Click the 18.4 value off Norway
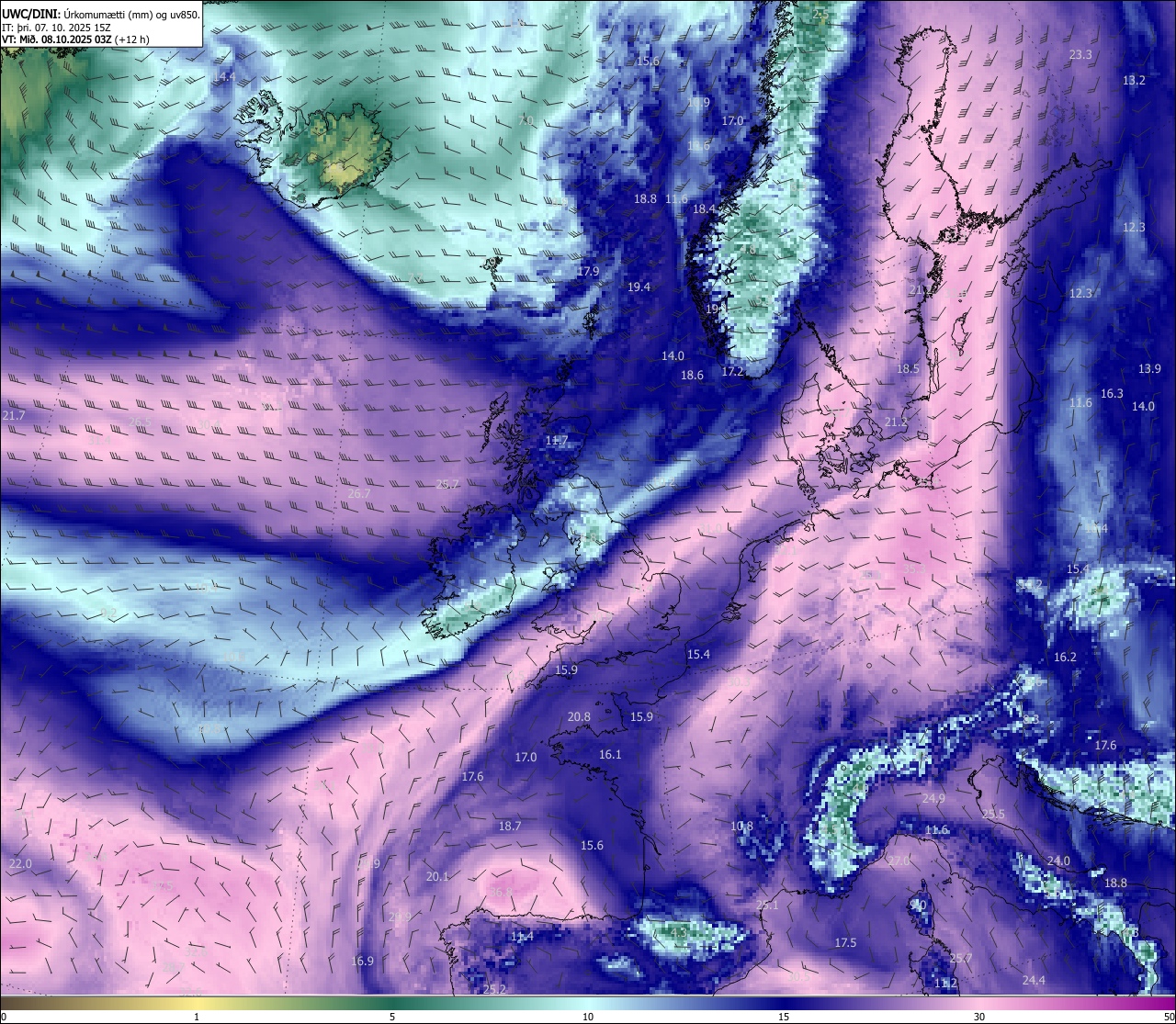Image resolution: width=1176 pixels, height=1024 pixels. pos(704,209)
